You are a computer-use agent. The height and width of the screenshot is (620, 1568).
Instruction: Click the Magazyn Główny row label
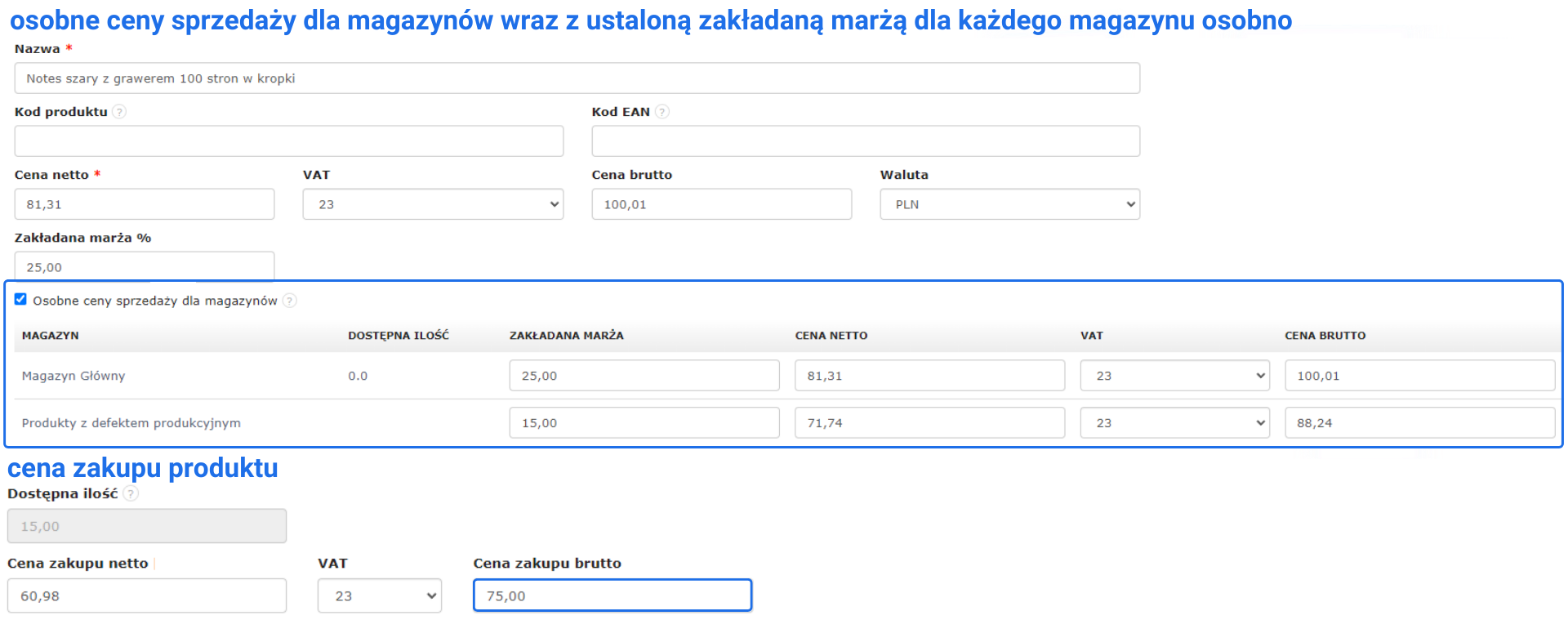pos(73,376)
